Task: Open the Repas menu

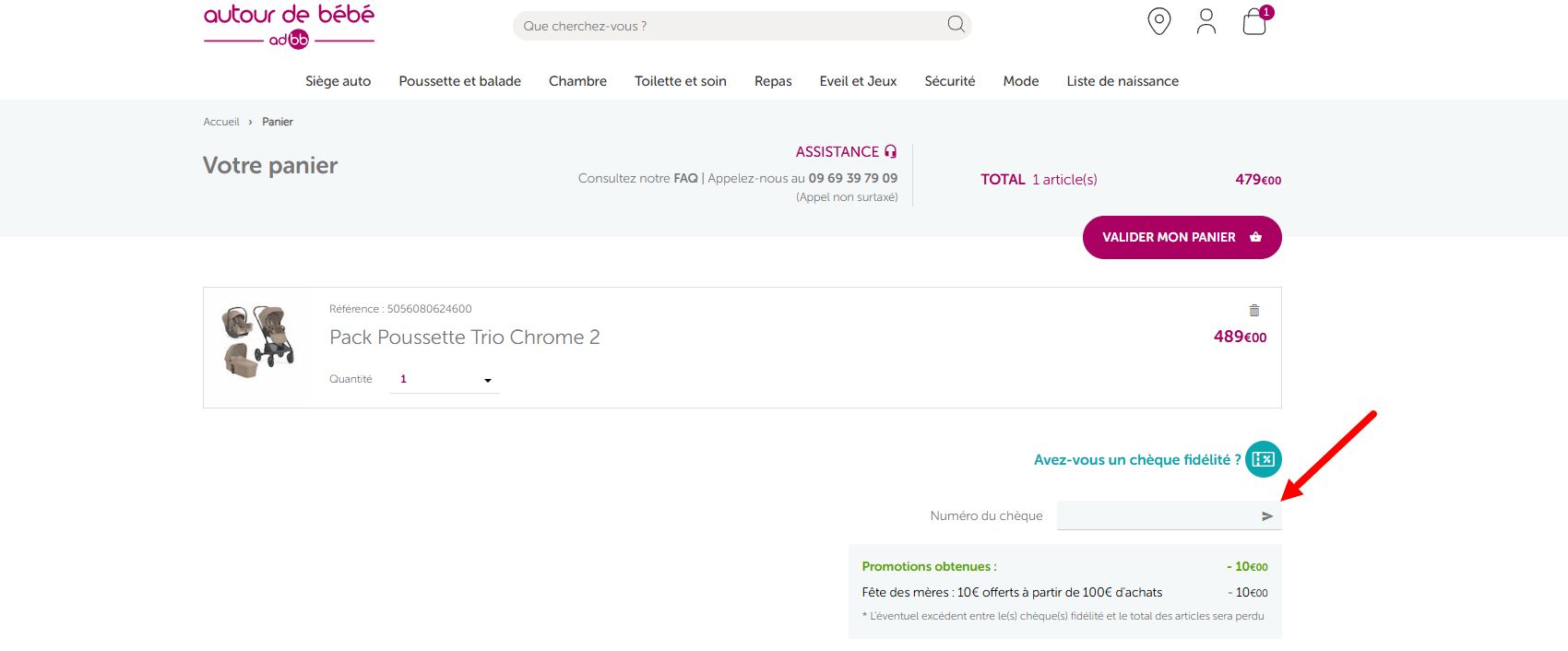Action: point(773,81)
